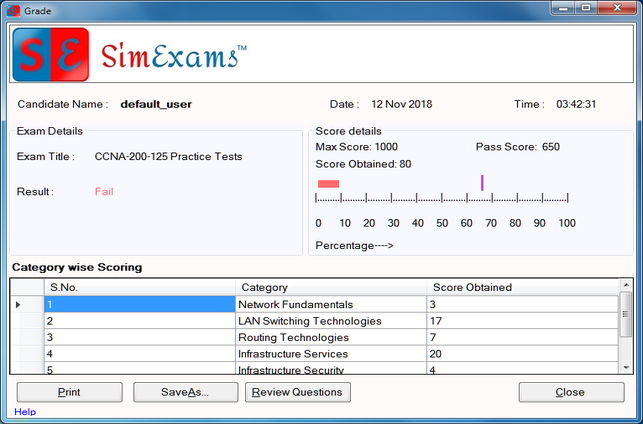Select the Routing Technologies cell
Screen dimensions: 643x424
pos(331,337)
